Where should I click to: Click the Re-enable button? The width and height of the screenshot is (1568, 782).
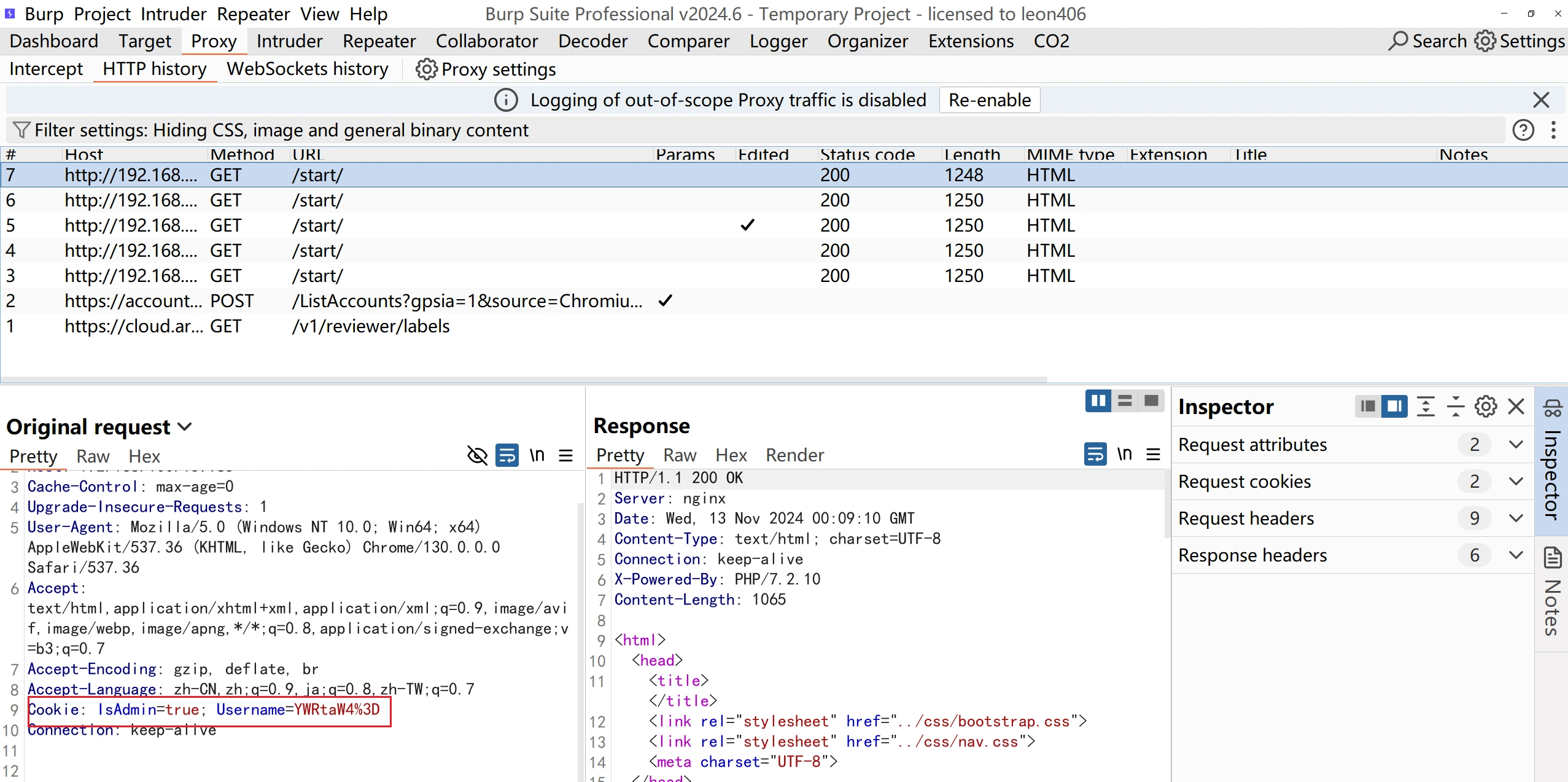pyautogui.click(x=989, y=100)
